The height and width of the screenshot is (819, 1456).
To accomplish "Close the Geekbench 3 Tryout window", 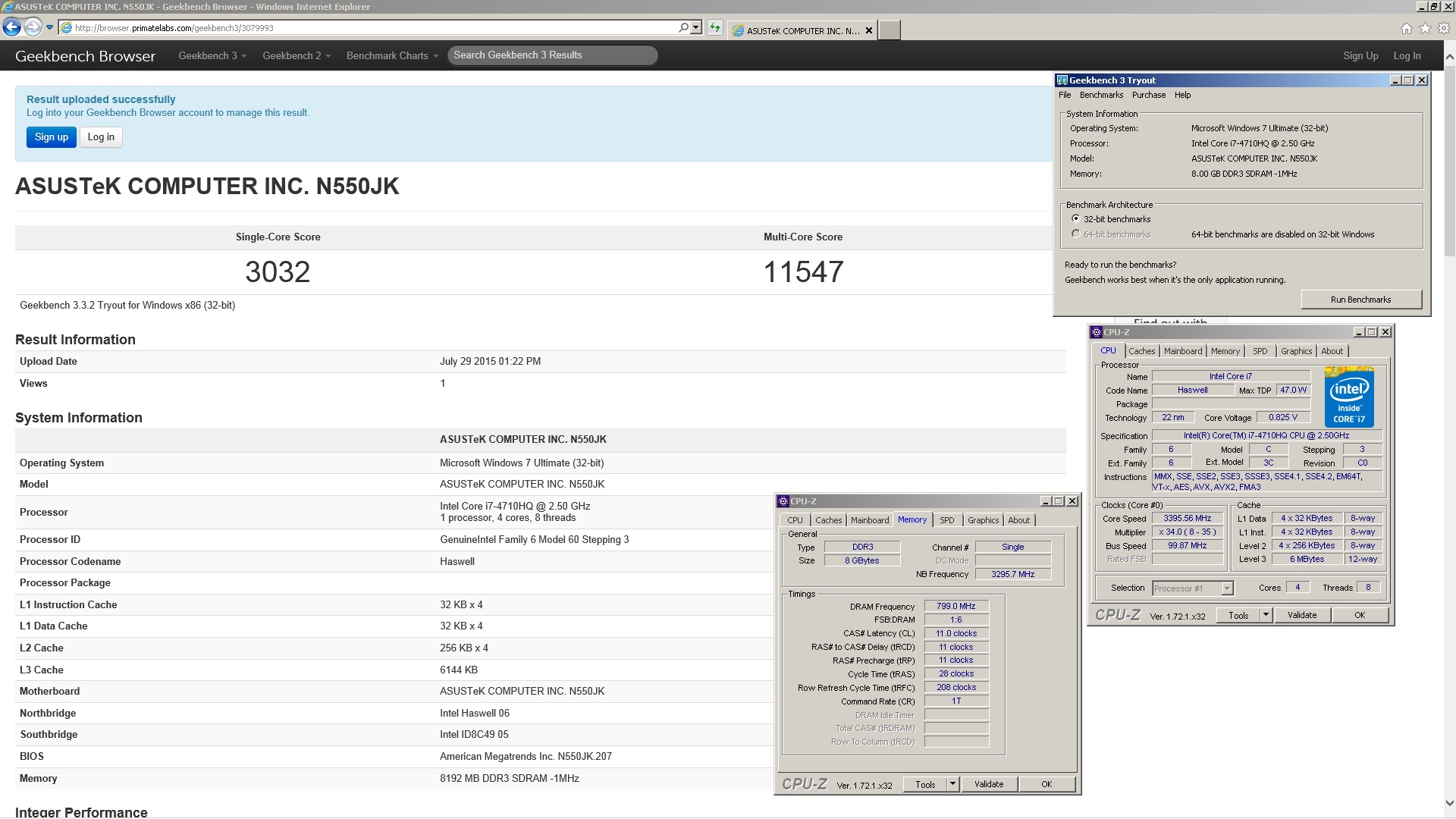I will coord(1422,80).
